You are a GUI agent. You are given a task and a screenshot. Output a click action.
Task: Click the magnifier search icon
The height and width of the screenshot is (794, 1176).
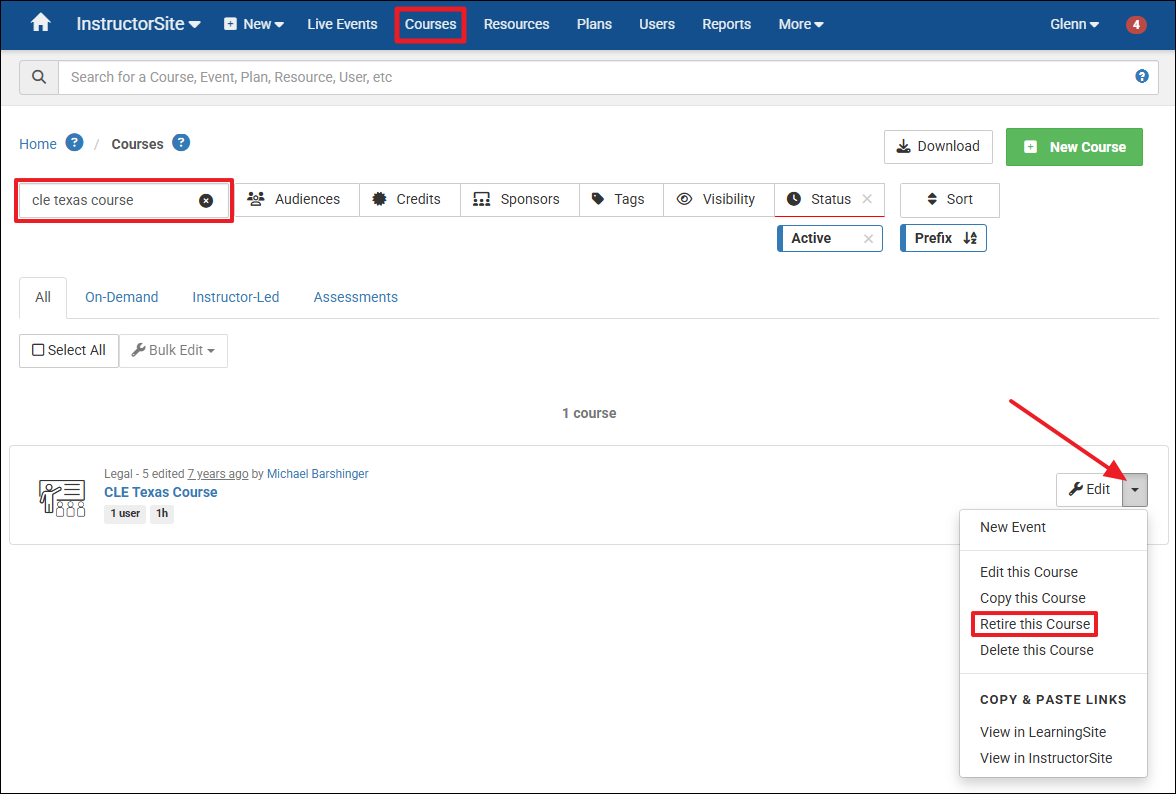point(39,77)
